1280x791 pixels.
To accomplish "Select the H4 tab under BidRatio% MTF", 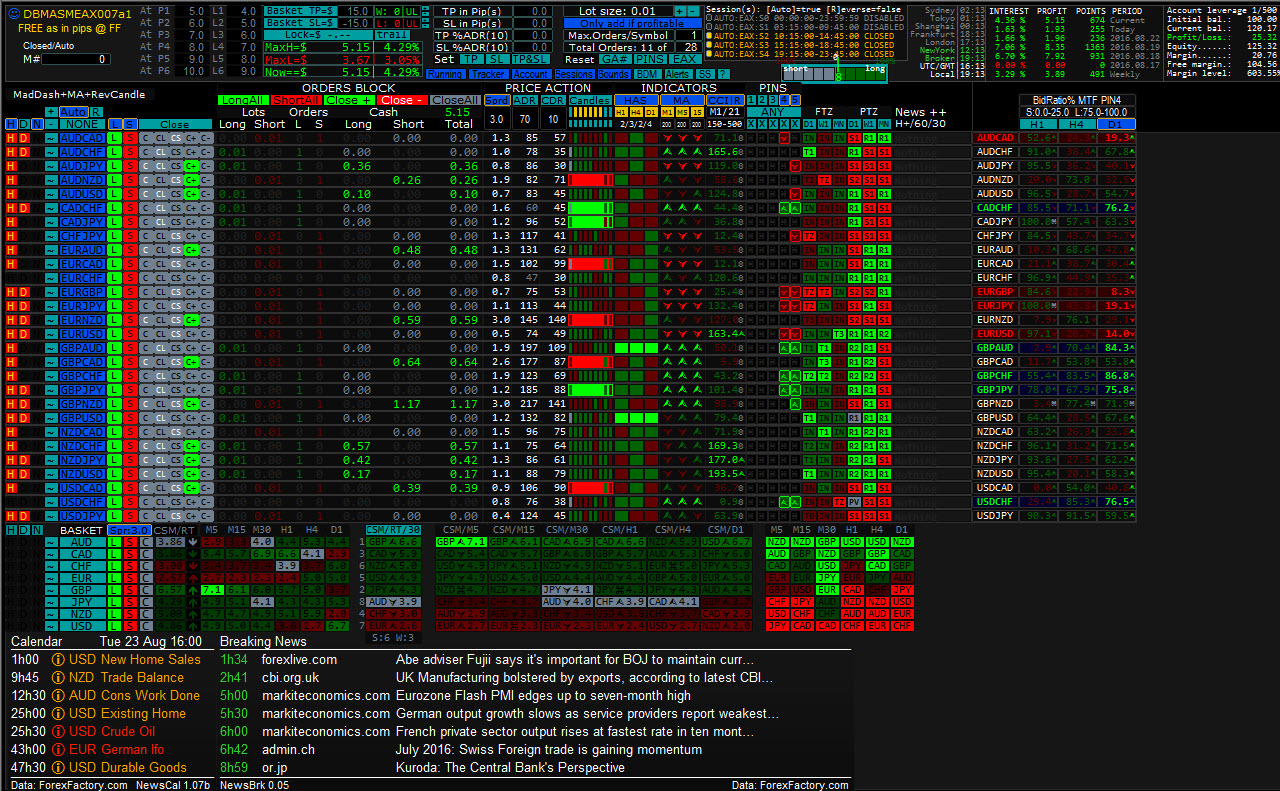I will 1075,124.
